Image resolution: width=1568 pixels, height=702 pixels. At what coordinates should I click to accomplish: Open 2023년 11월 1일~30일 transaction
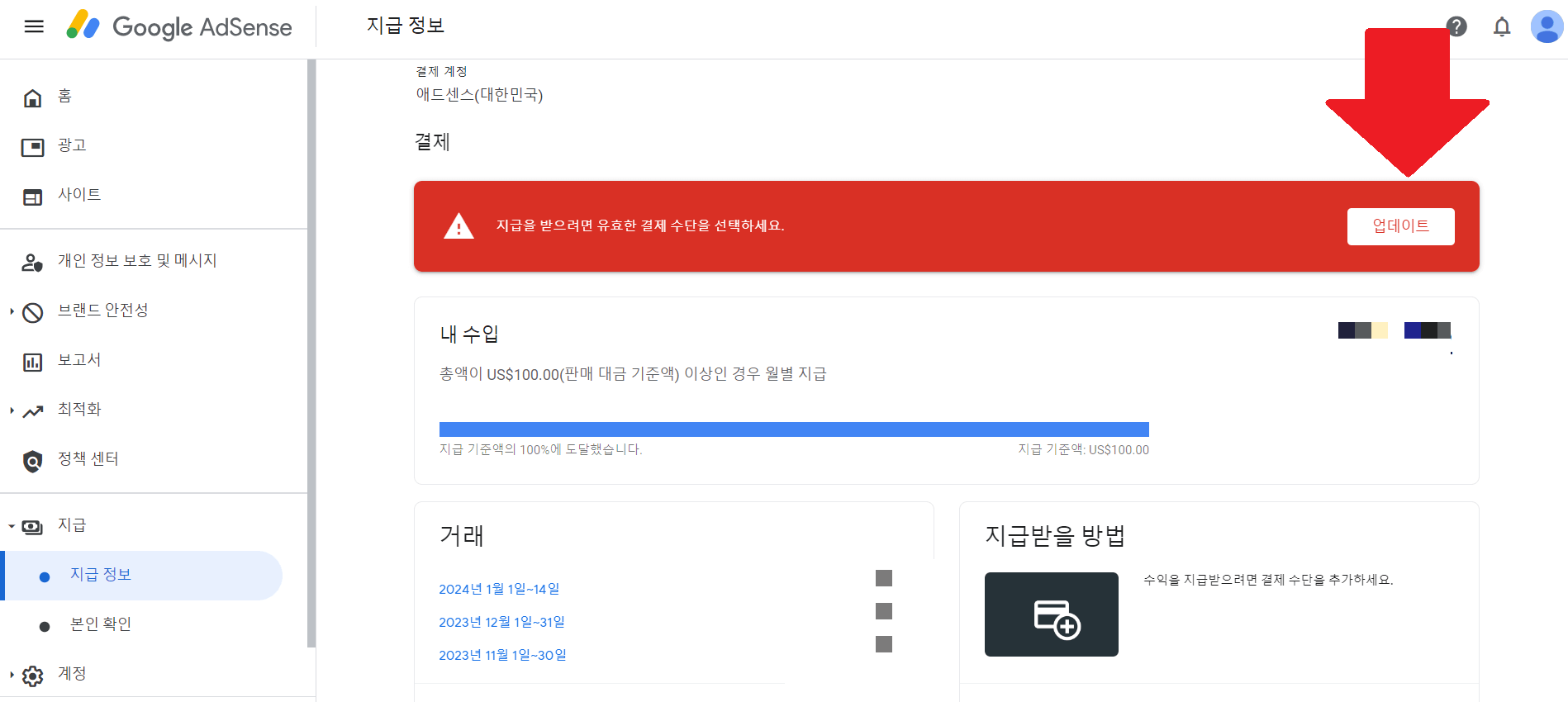(502, 655)
